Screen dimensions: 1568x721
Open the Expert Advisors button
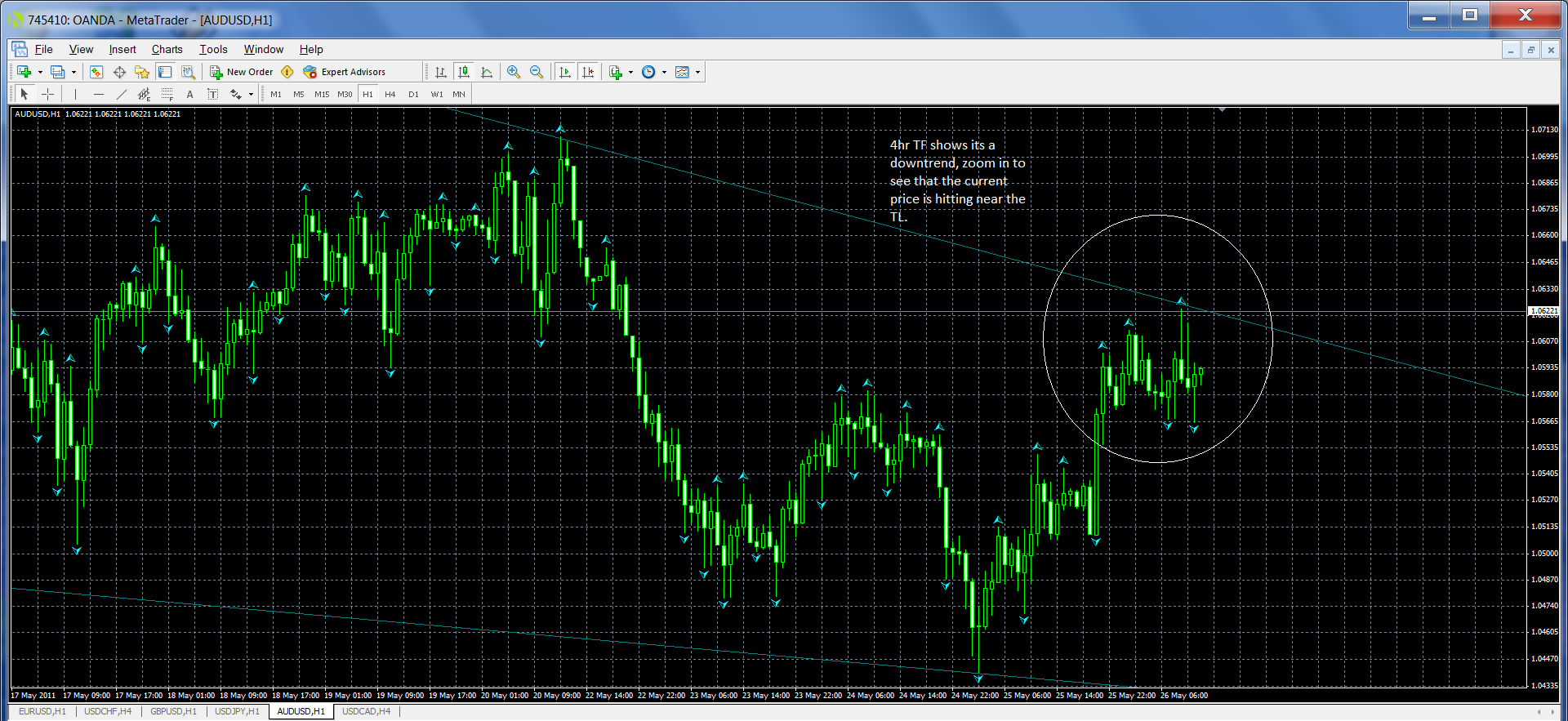[345, 72]
